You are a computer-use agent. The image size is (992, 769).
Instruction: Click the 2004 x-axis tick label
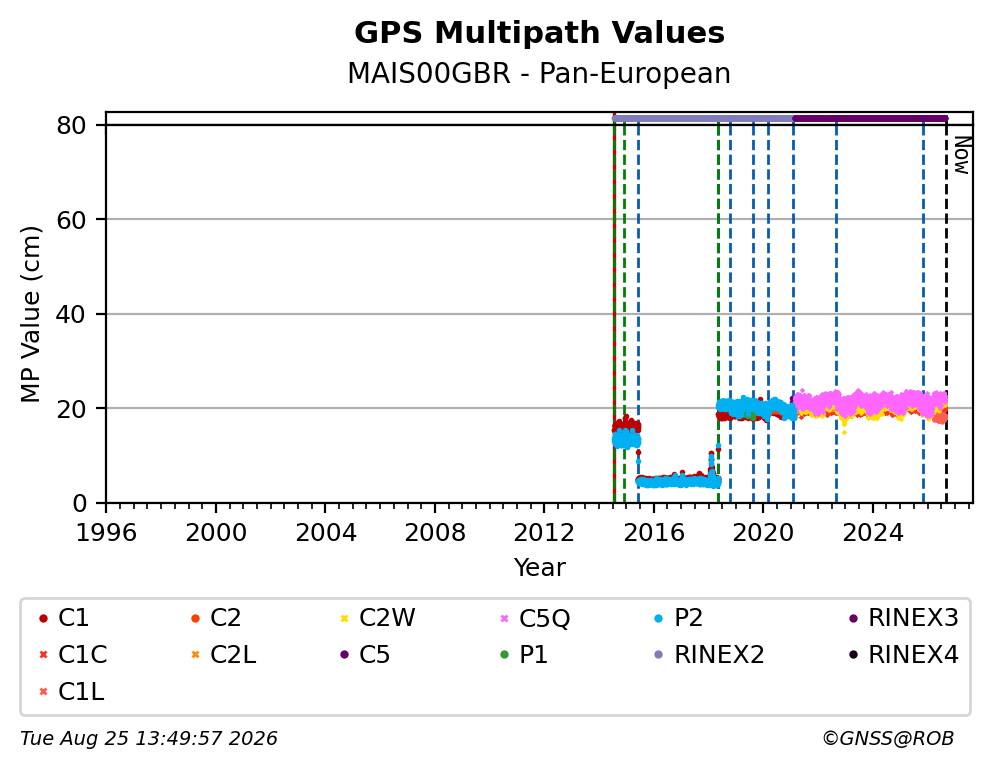tap(325, 533)
